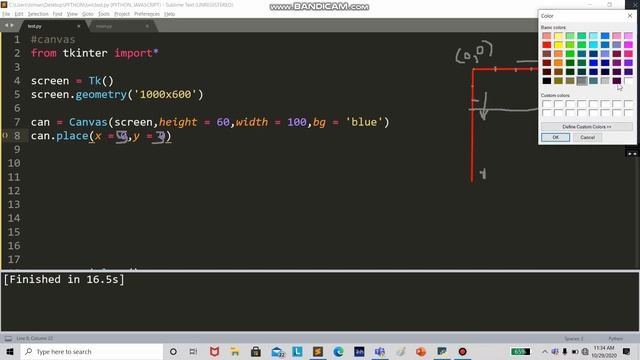Switch to Sublime Text taskbar icon
Image resolution: width=640 pixels, height=360 pixels.
tap(318, 351)
